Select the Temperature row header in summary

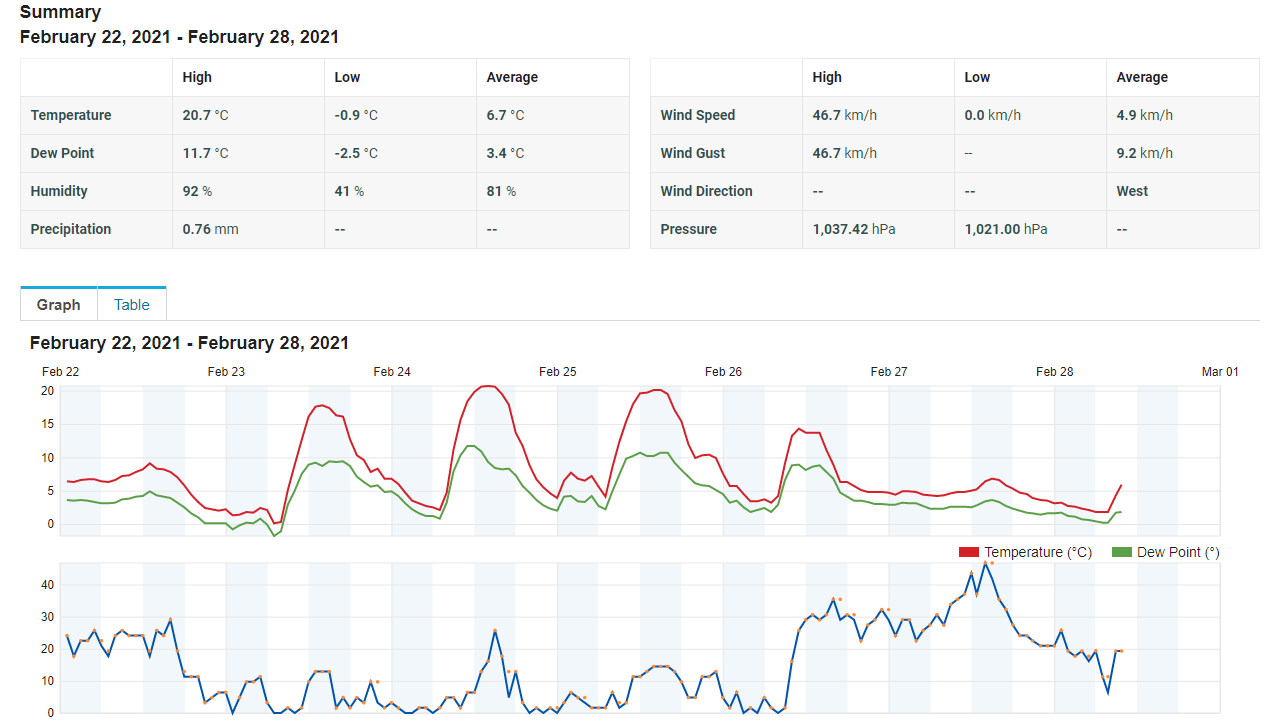pos(71,115)
